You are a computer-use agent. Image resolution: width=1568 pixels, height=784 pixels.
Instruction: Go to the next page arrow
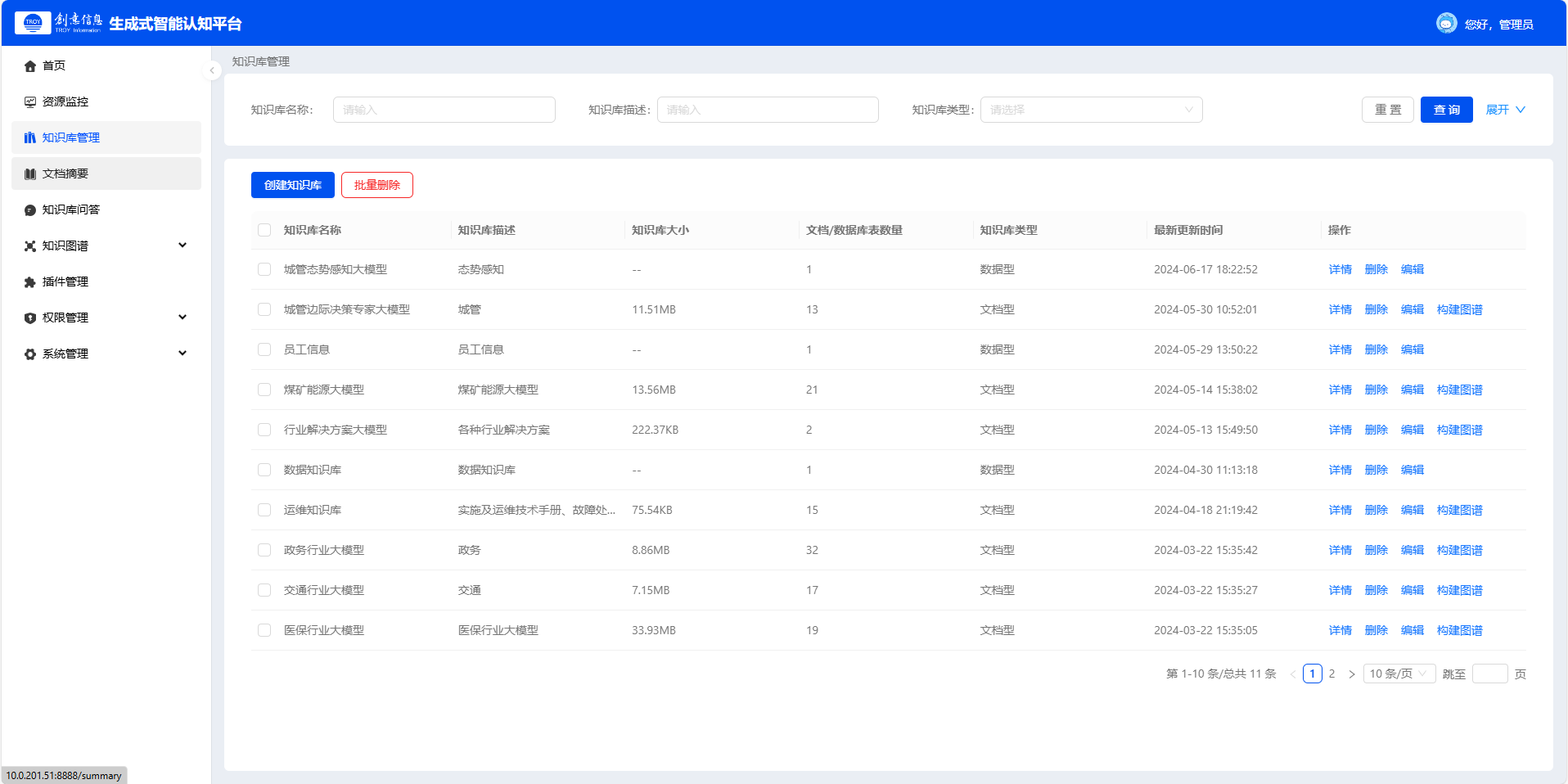click(1351, 674)
